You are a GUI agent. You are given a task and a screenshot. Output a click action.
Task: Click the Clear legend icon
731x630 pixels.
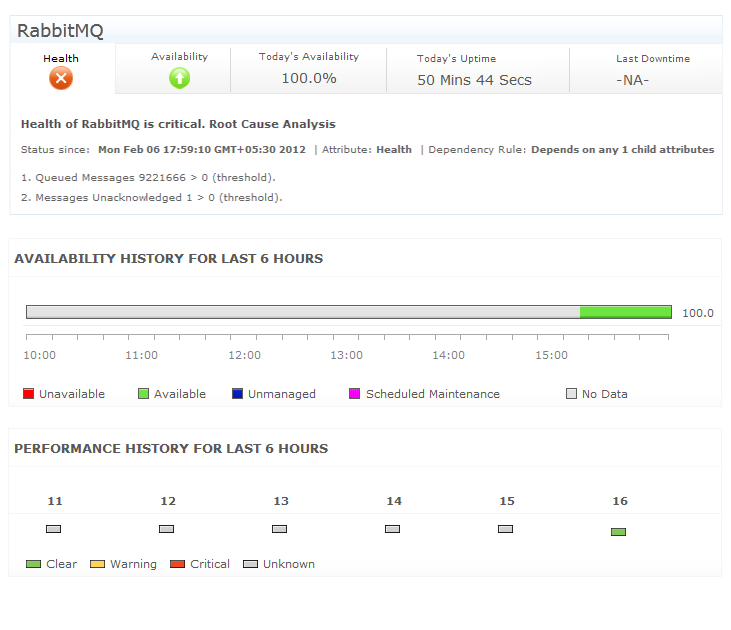(x=34, y=564)
